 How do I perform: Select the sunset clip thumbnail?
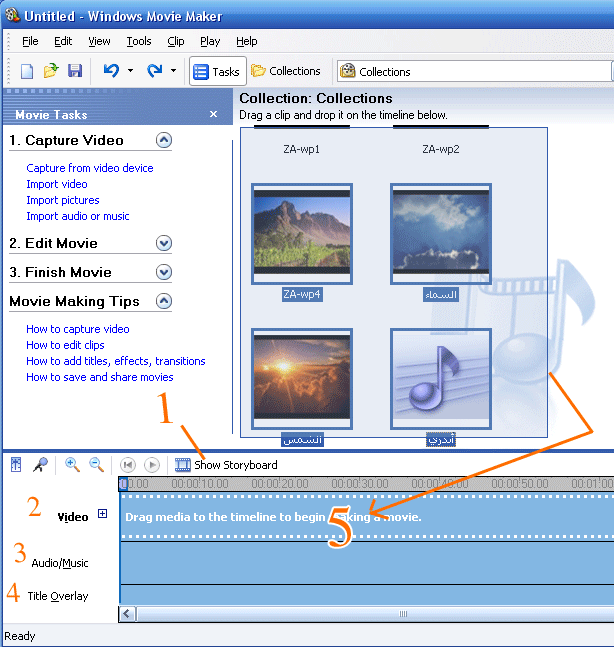pyautogui.click(x=302, y=379)
